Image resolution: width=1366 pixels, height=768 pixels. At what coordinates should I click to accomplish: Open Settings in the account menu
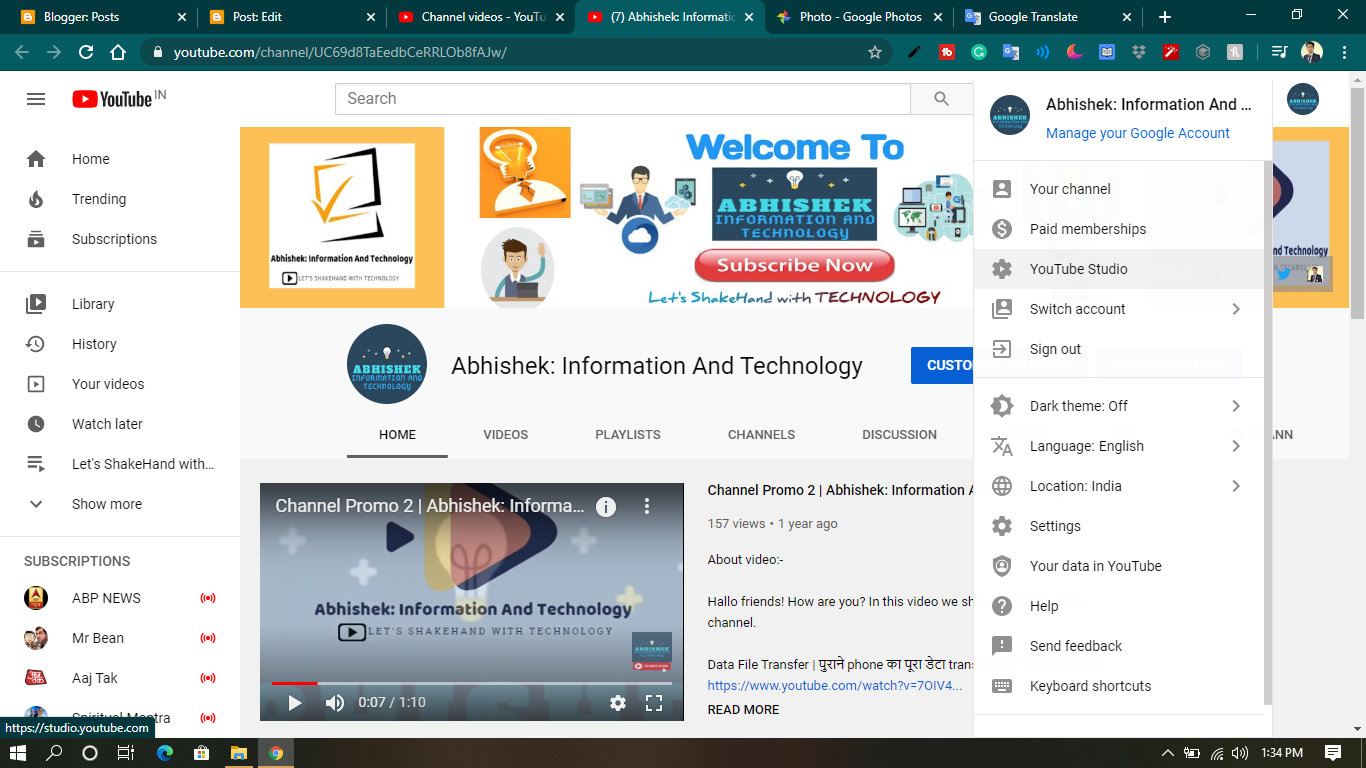1118,526
